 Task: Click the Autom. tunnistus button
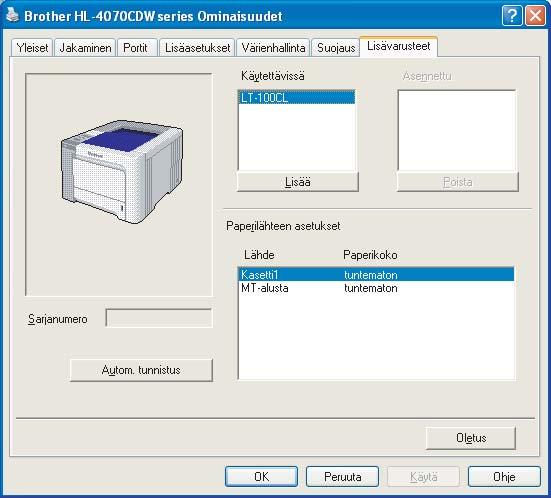[x=141, y=370]
